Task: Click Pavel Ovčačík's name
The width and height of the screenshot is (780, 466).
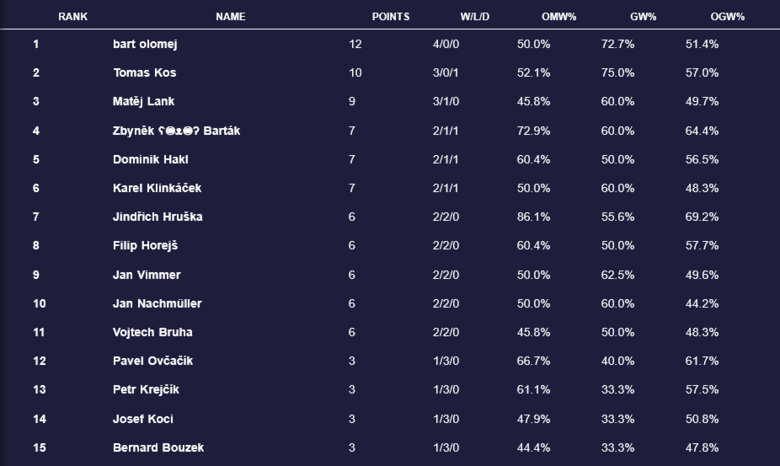Action: (153, 361)
